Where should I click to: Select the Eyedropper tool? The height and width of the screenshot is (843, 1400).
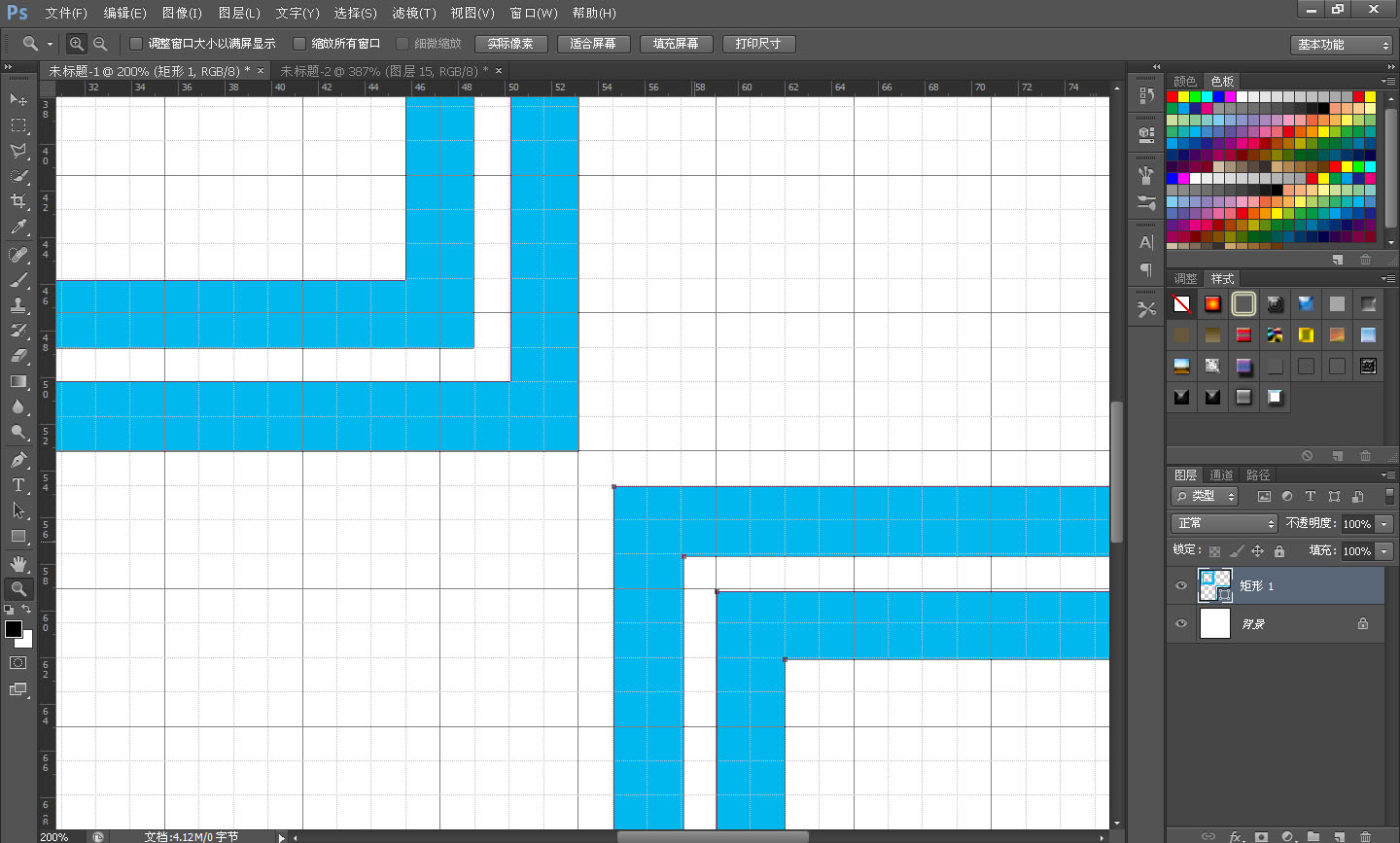(x=18, y=228)
